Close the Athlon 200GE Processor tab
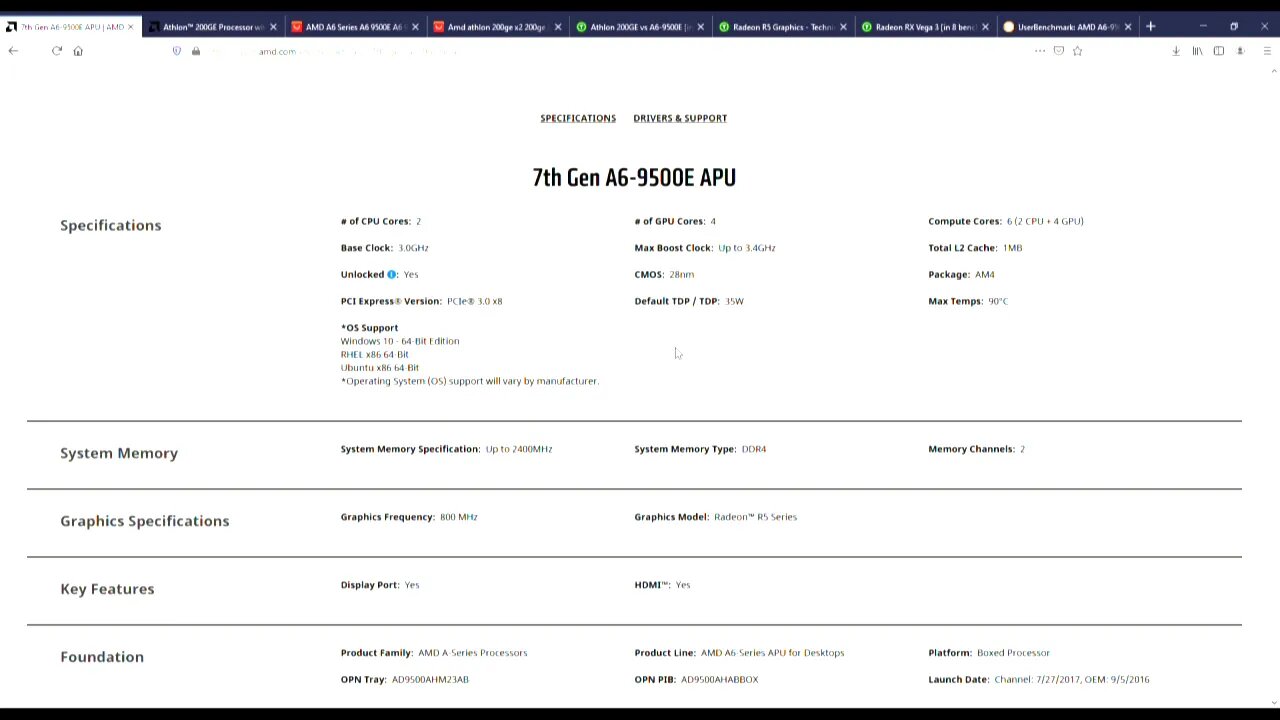 pos(273,27)
